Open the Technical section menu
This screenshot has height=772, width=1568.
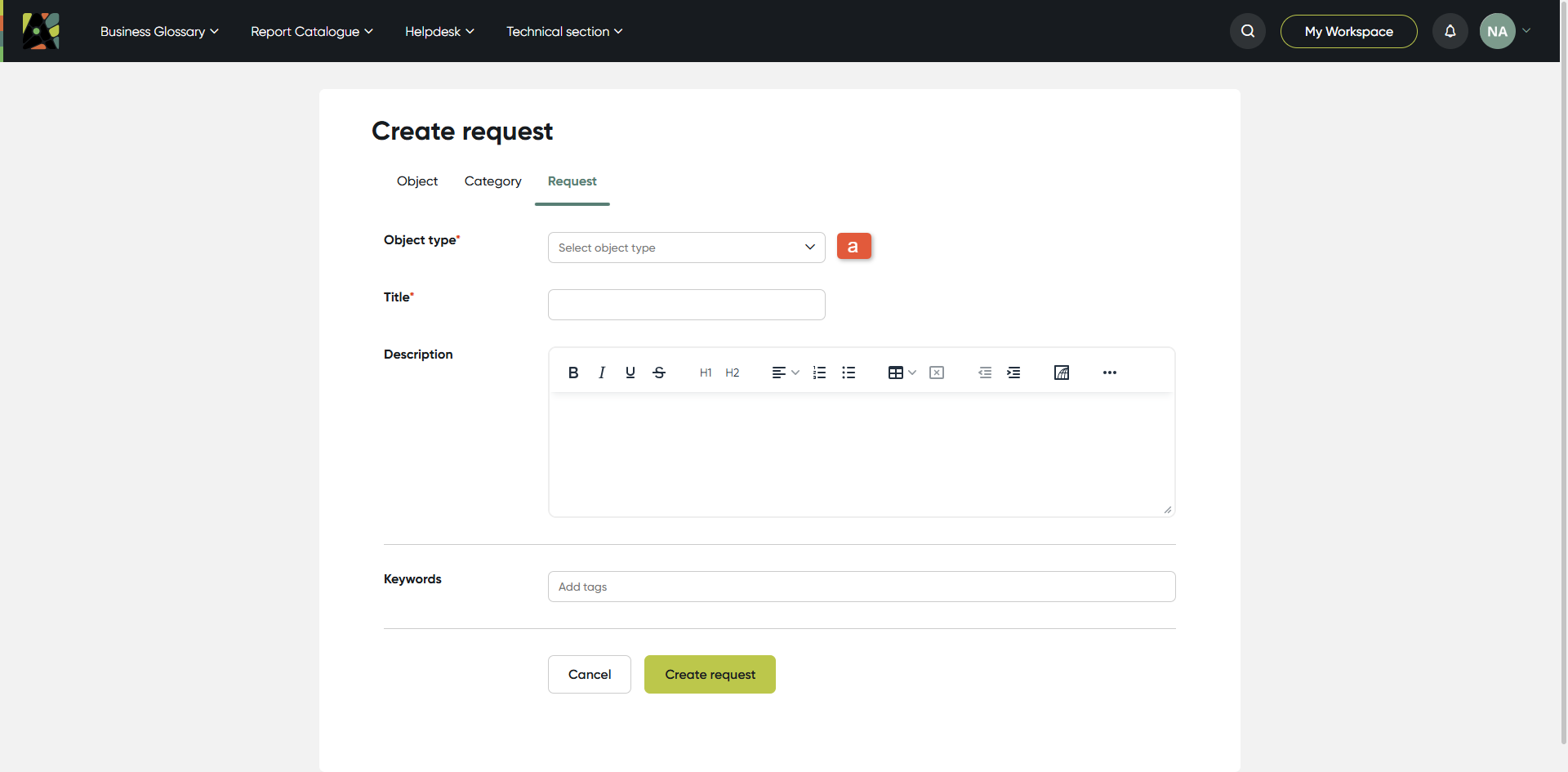[564, 31]
